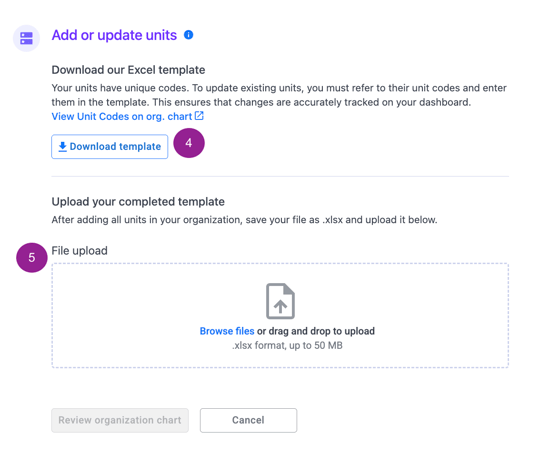Click the 'or drag and drop to upload' text
Viewport: 560px width, 453px height.
tap(316, 331)
